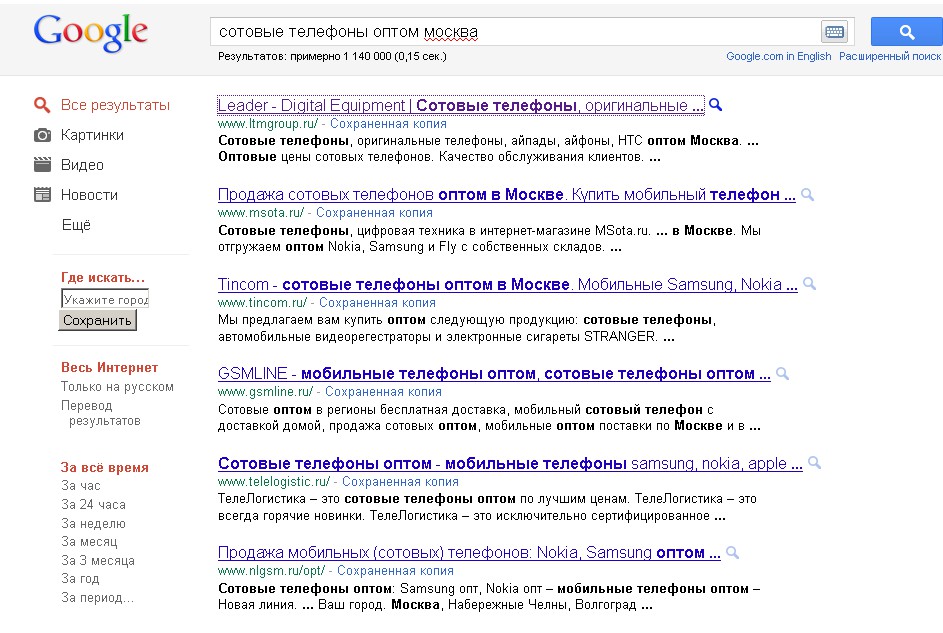This screenshot has width=943, height=633.
Task: Open the GSMLINE мобильные телефоны оптом result
Action: point(494,374)
